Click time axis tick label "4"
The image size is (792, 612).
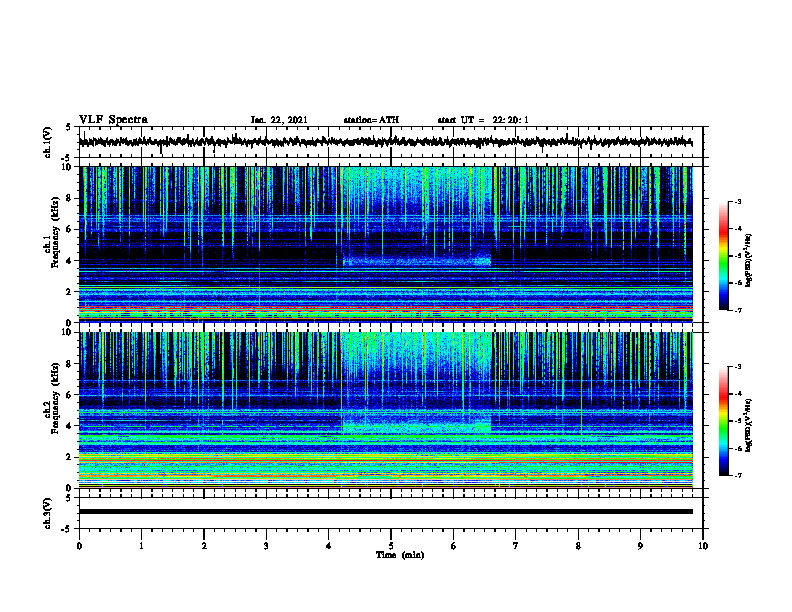[329, 546]
